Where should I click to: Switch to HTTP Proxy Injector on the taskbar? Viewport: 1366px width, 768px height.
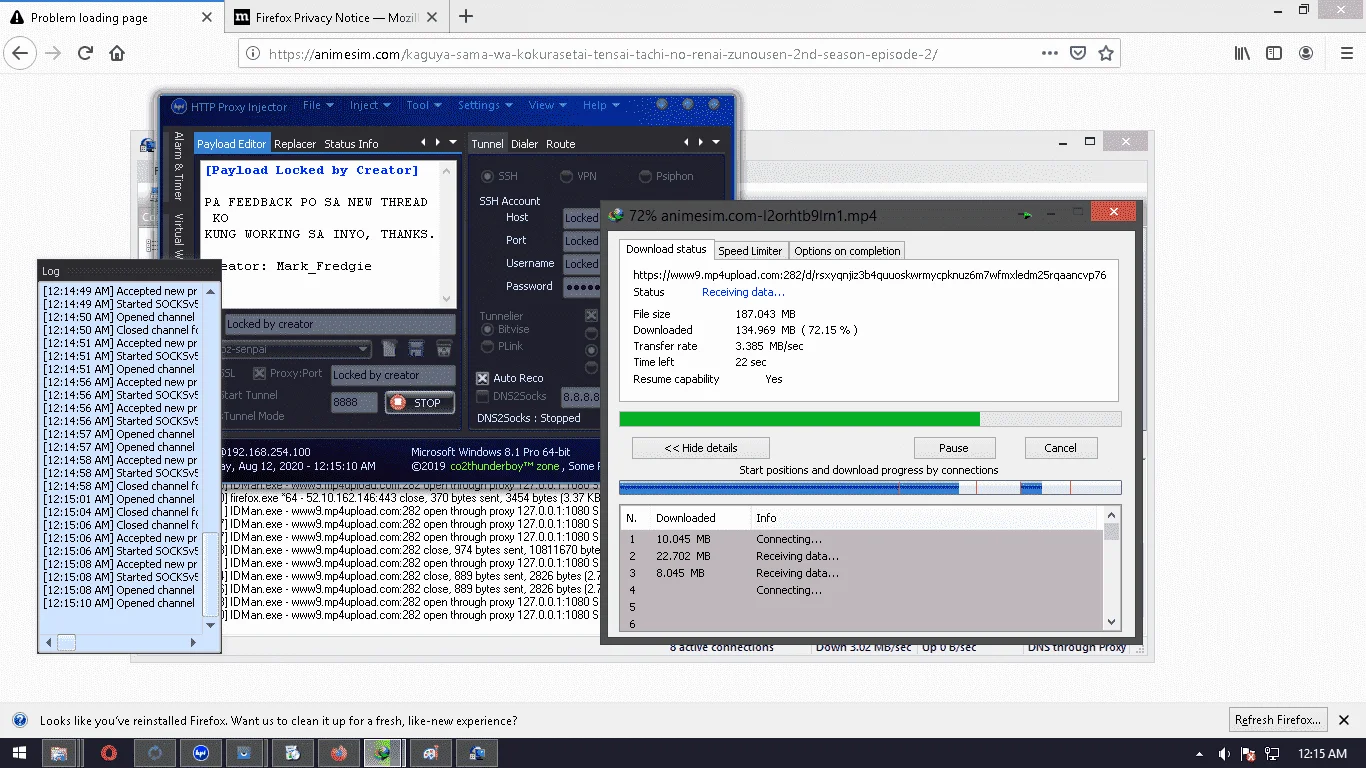201,753
